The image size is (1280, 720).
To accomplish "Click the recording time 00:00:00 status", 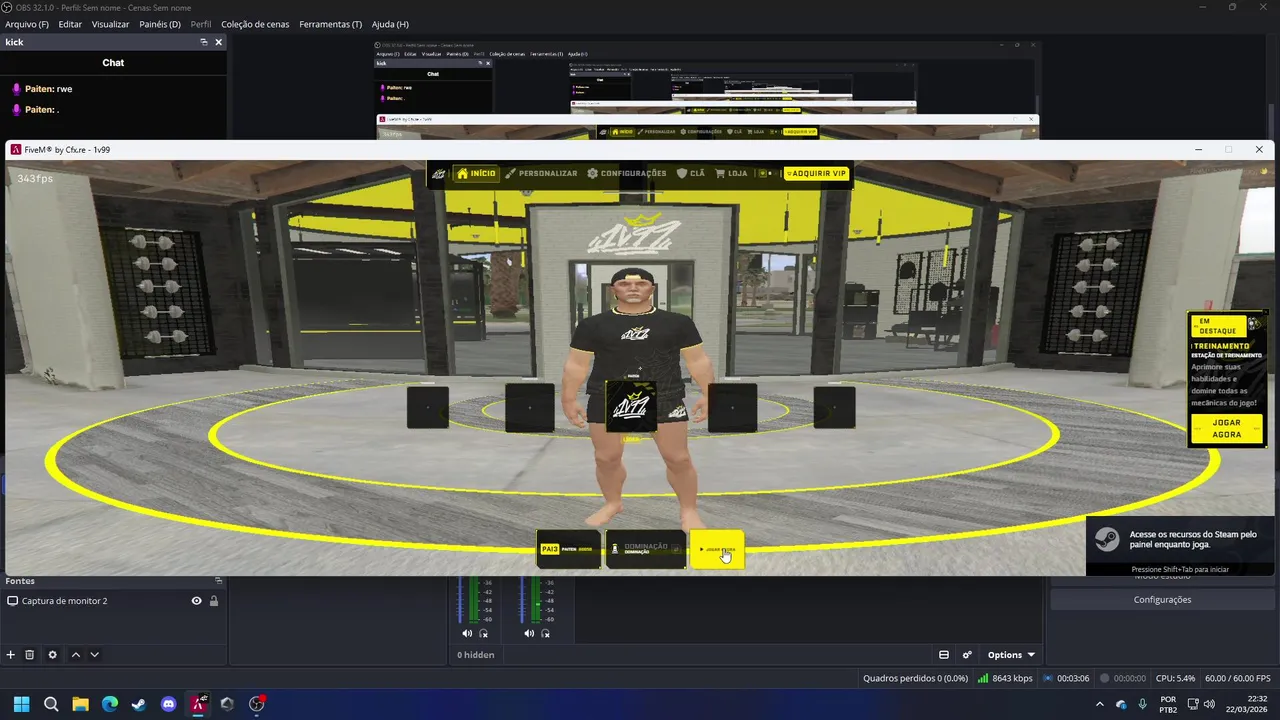I will tap(1122, 678).
